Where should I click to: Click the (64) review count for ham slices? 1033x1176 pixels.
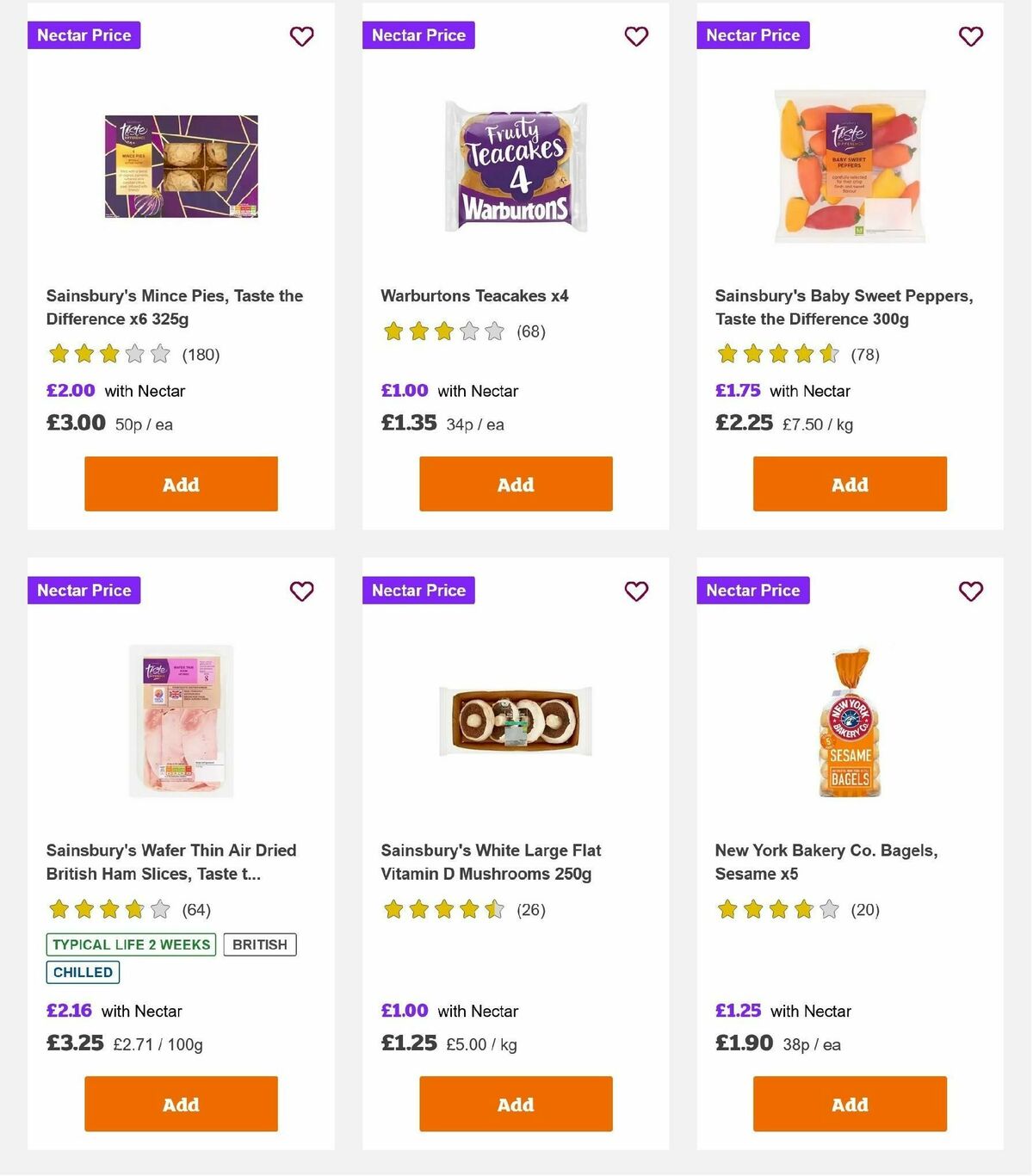pos(200,909)
